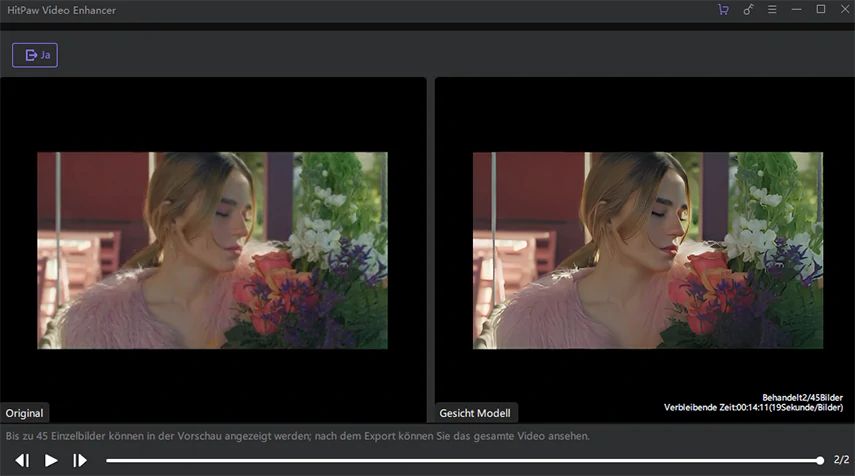Minimize the HitPaw Video Enhancer window
855x476 pixels.
tap(797, 10)
